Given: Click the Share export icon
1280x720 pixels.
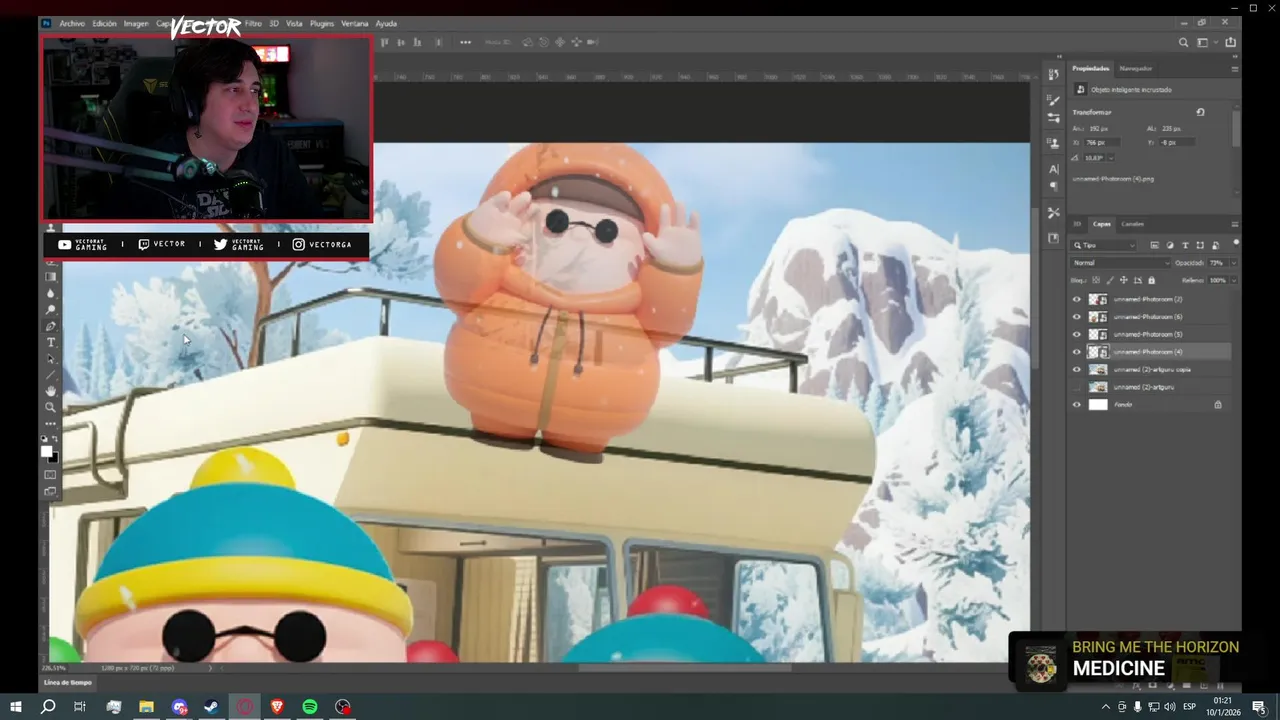Looking at the screenshot, I should click(x=1231, y=42).
